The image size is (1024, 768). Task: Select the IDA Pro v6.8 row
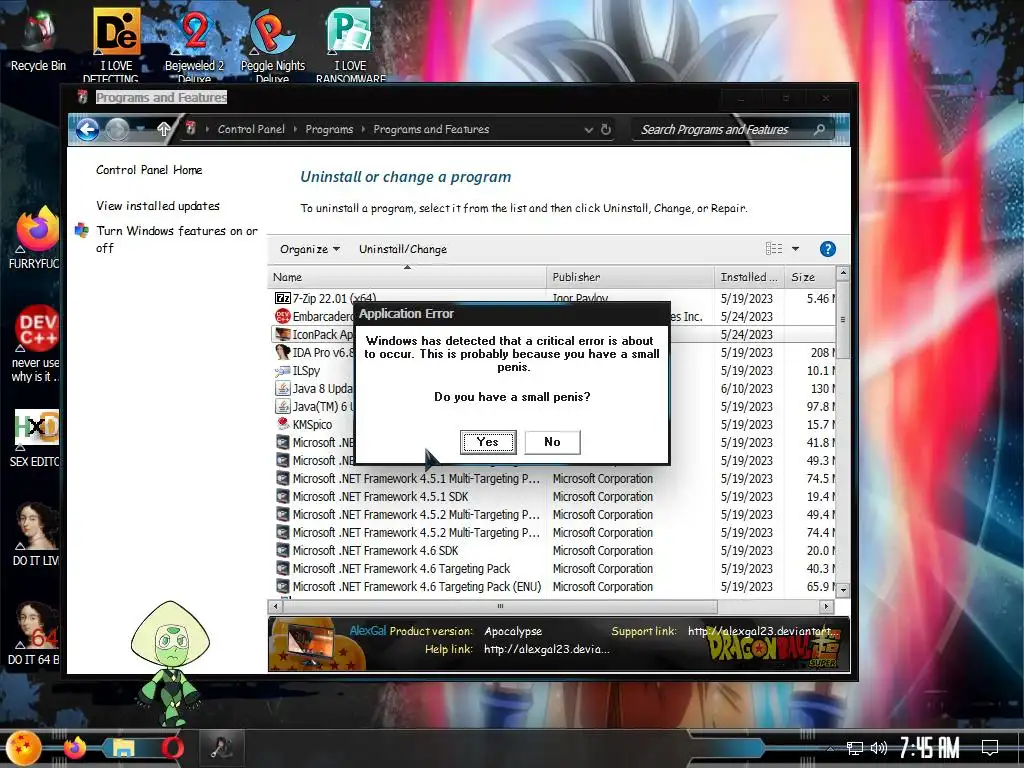552,353
